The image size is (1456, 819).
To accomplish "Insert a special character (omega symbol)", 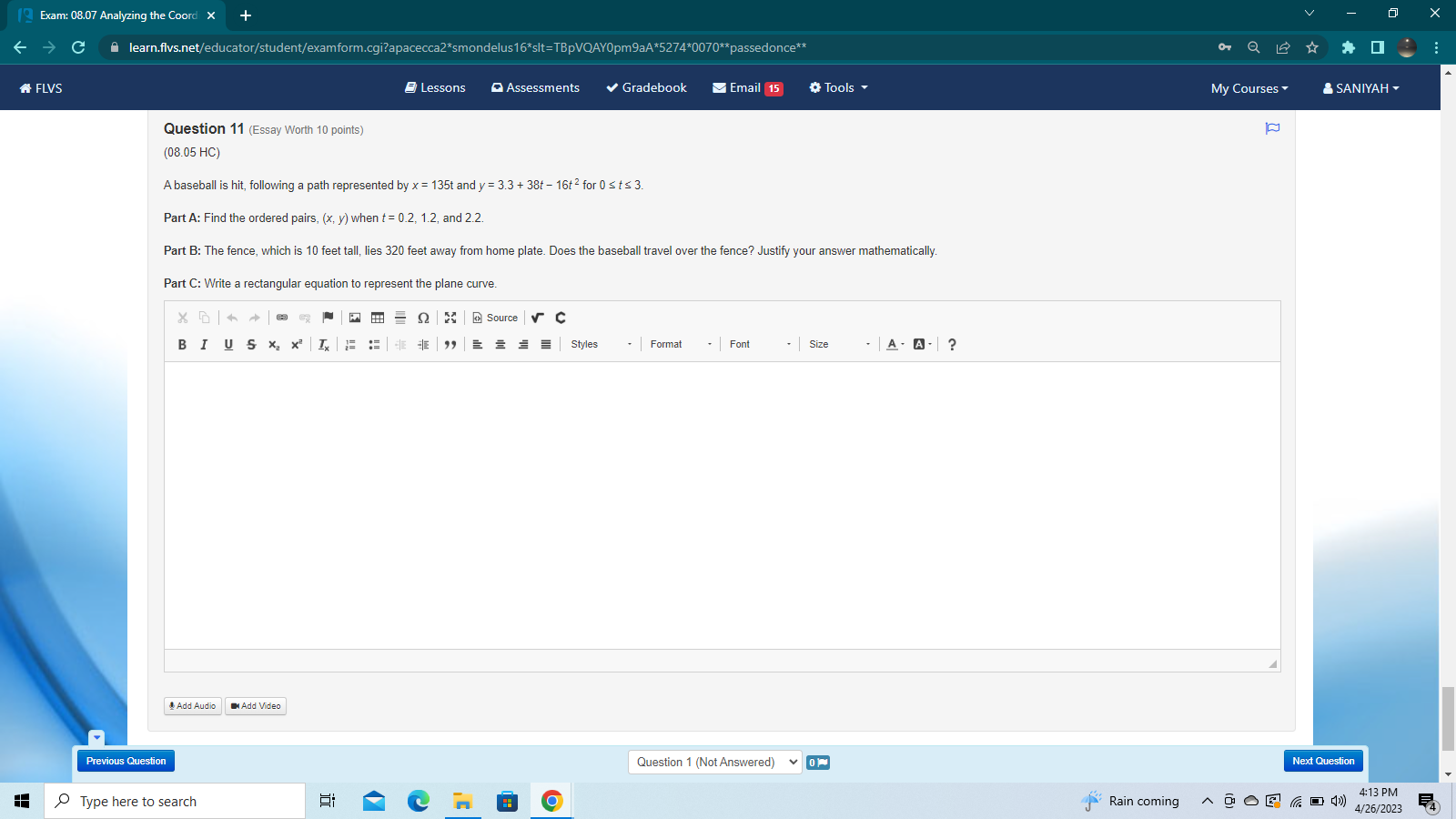I will point(423,318).
